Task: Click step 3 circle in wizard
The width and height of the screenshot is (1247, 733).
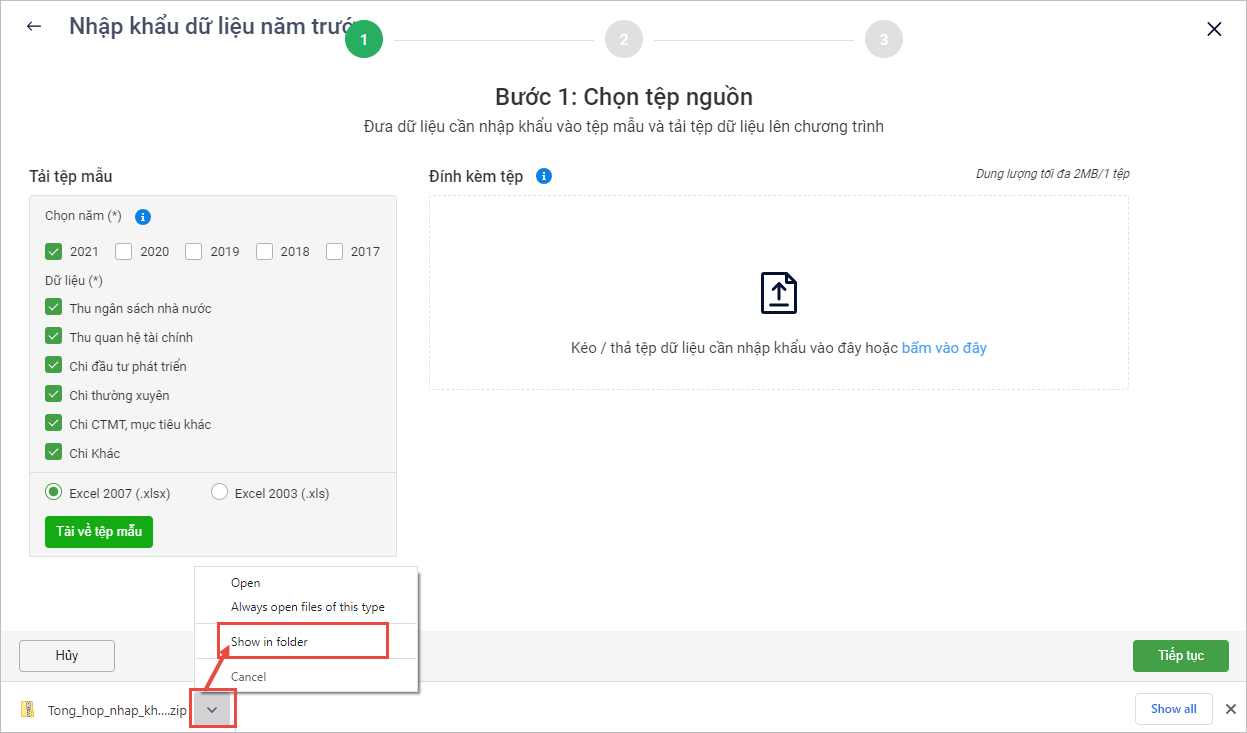Action: tap(884, 40)
